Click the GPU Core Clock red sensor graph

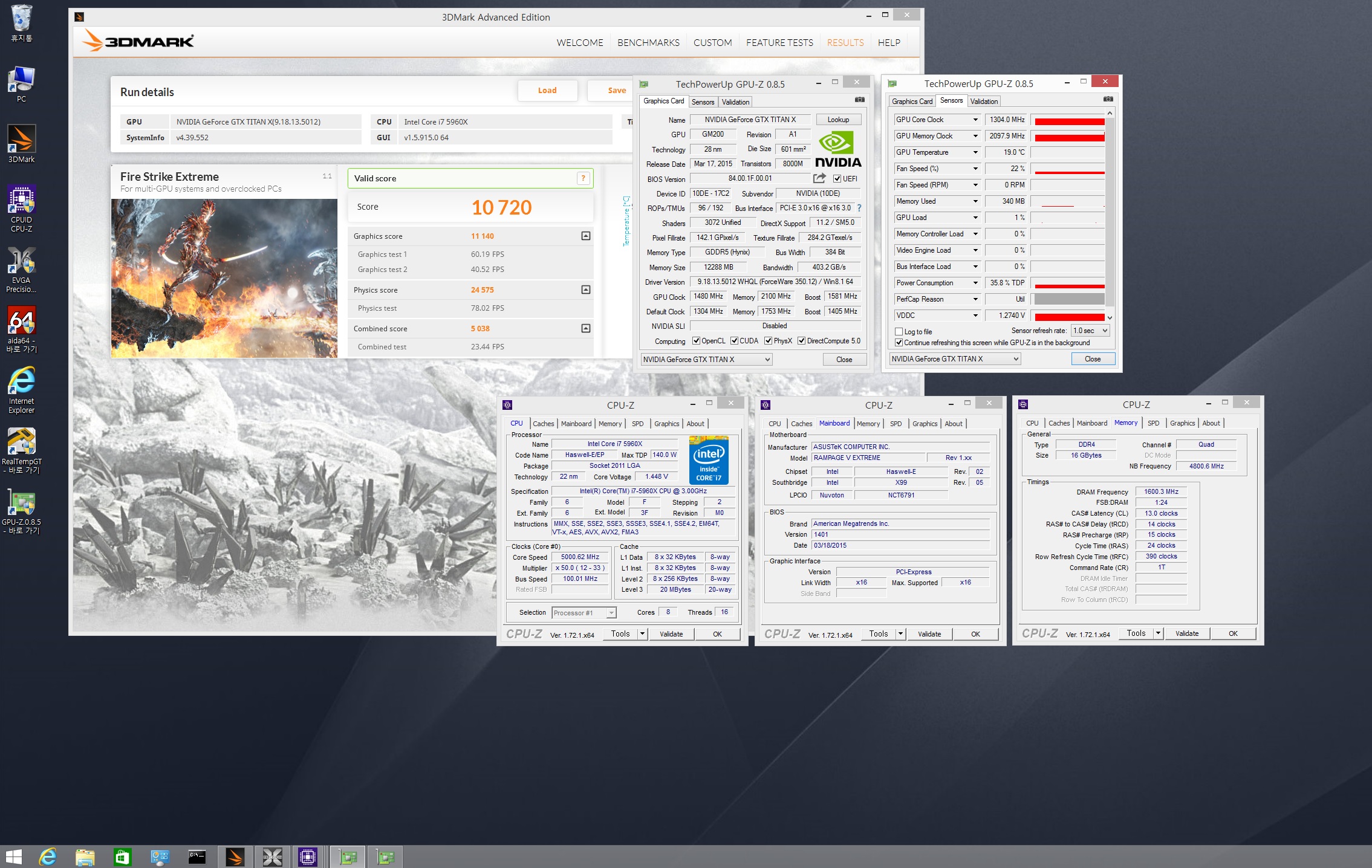coord(1068,120)
